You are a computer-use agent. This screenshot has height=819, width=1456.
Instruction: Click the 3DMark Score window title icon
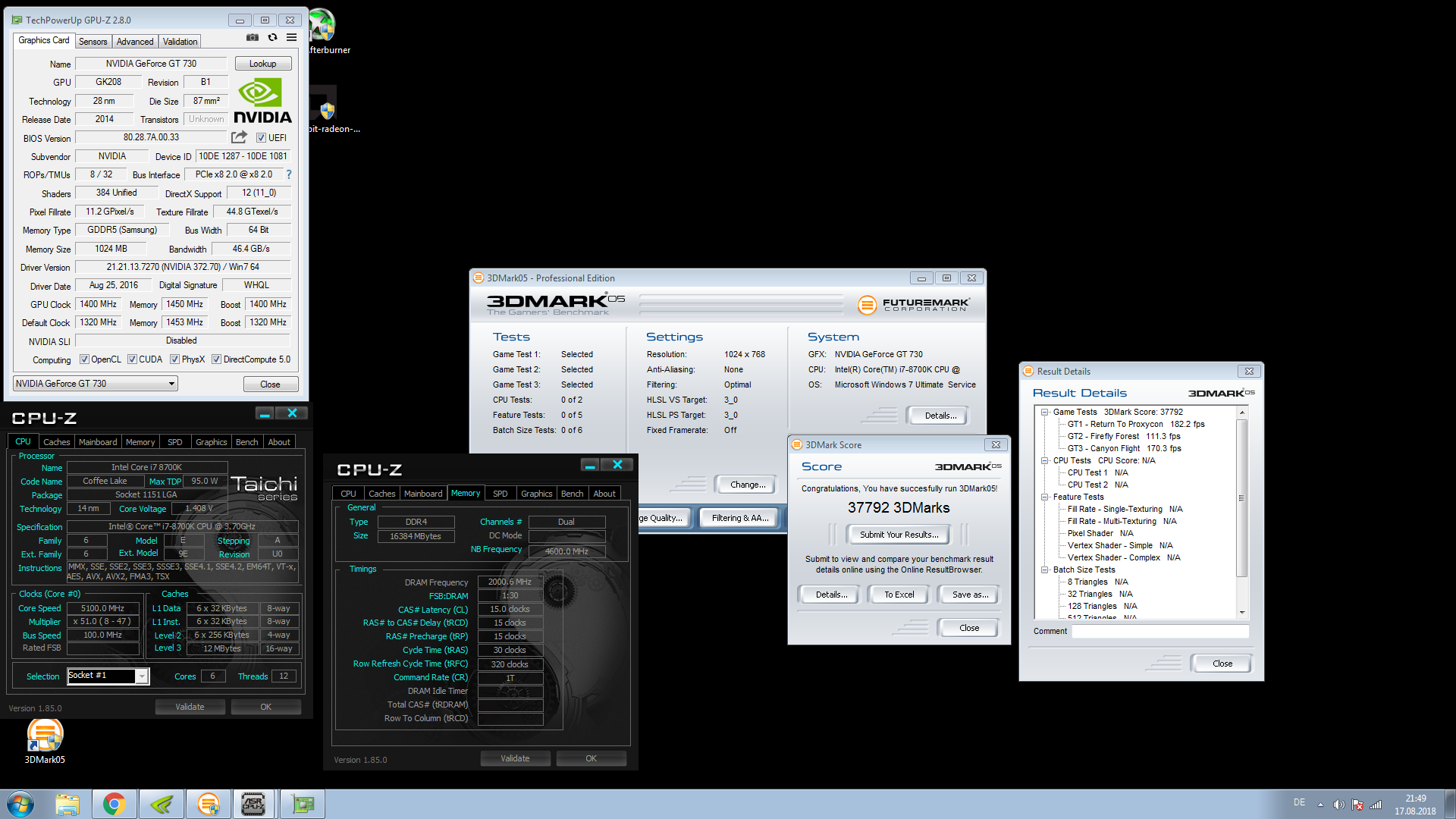pos(796,444)
